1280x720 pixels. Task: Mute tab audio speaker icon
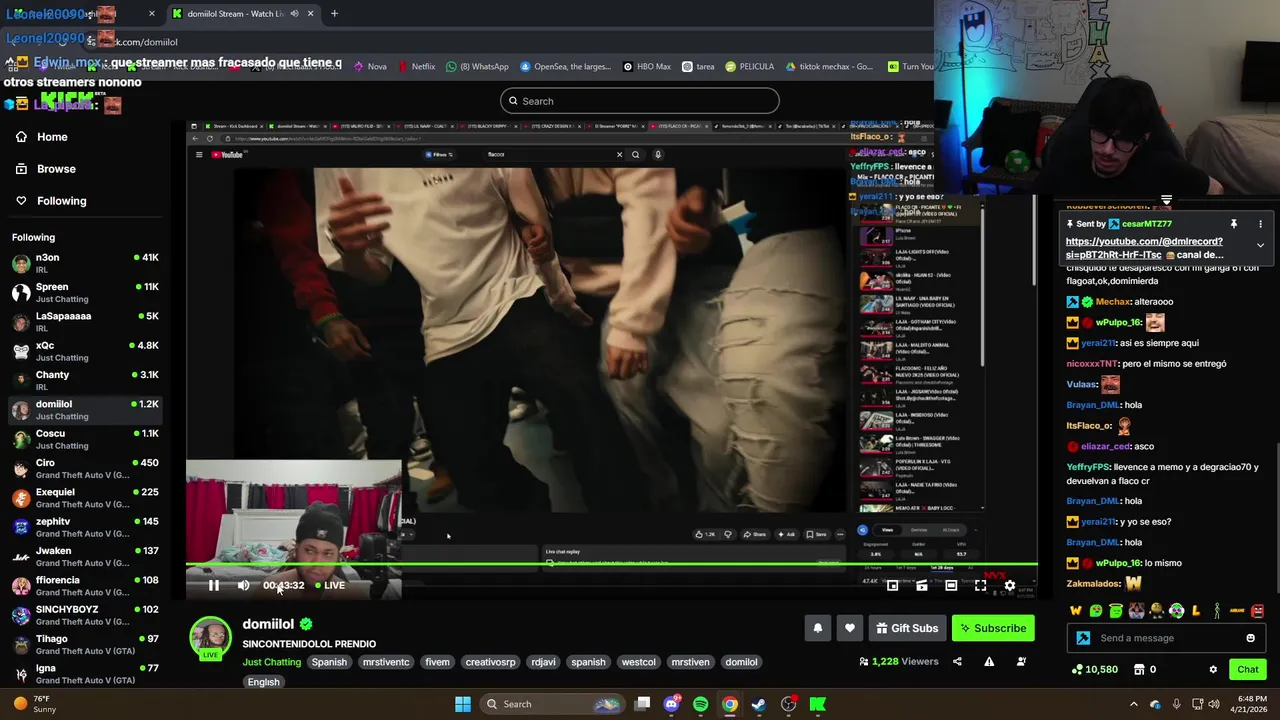click(x=294, y=14)
